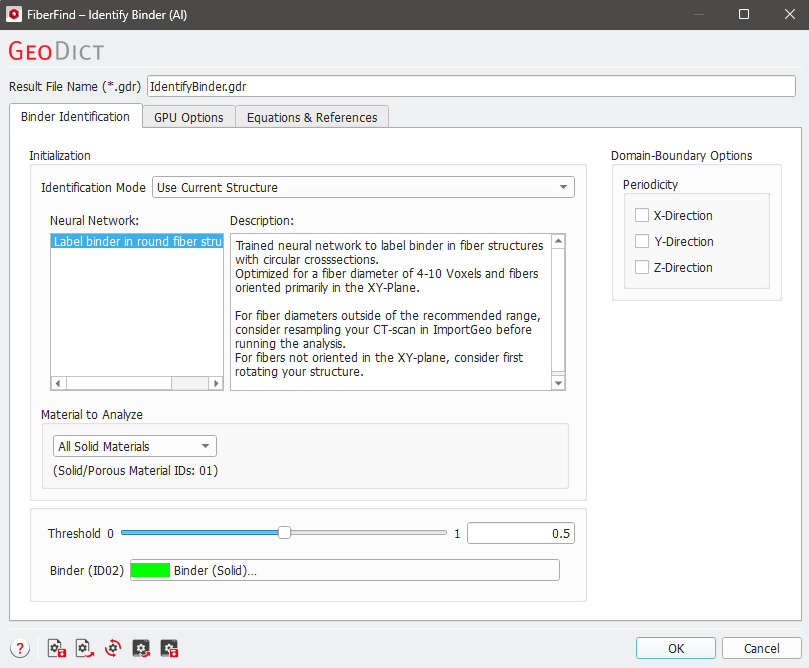Screen dimensions: 809x668
Task: Select 'Label binder in round fiber stru' network
Action: (x=137, y=241)
